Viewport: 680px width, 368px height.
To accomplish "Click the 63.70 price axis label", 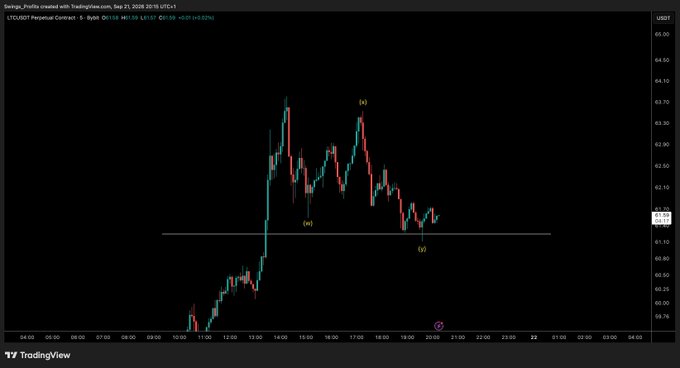I will click(662, 102).
